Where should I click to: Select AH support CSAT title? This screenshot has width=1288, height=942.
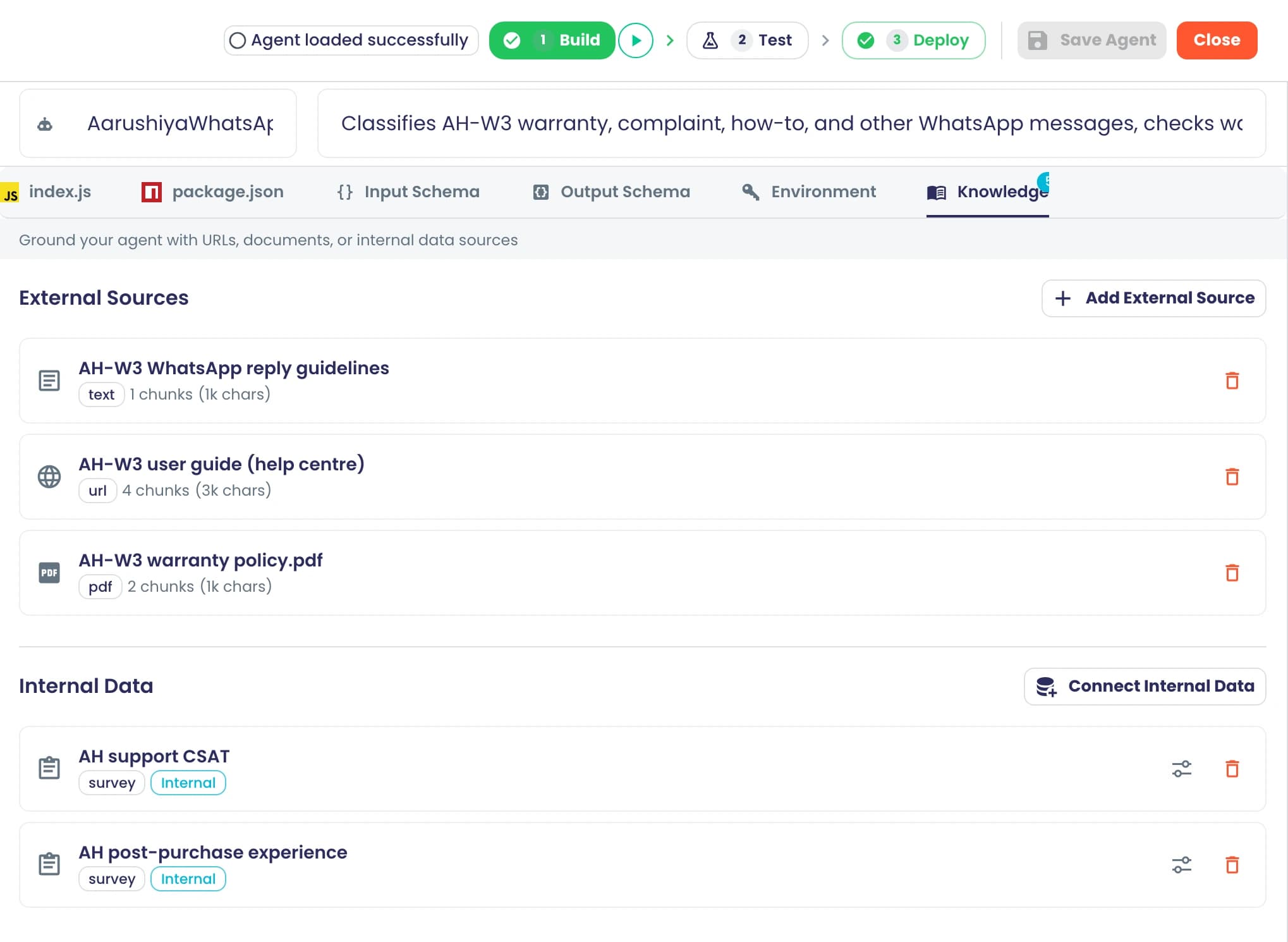coord(154,756)
